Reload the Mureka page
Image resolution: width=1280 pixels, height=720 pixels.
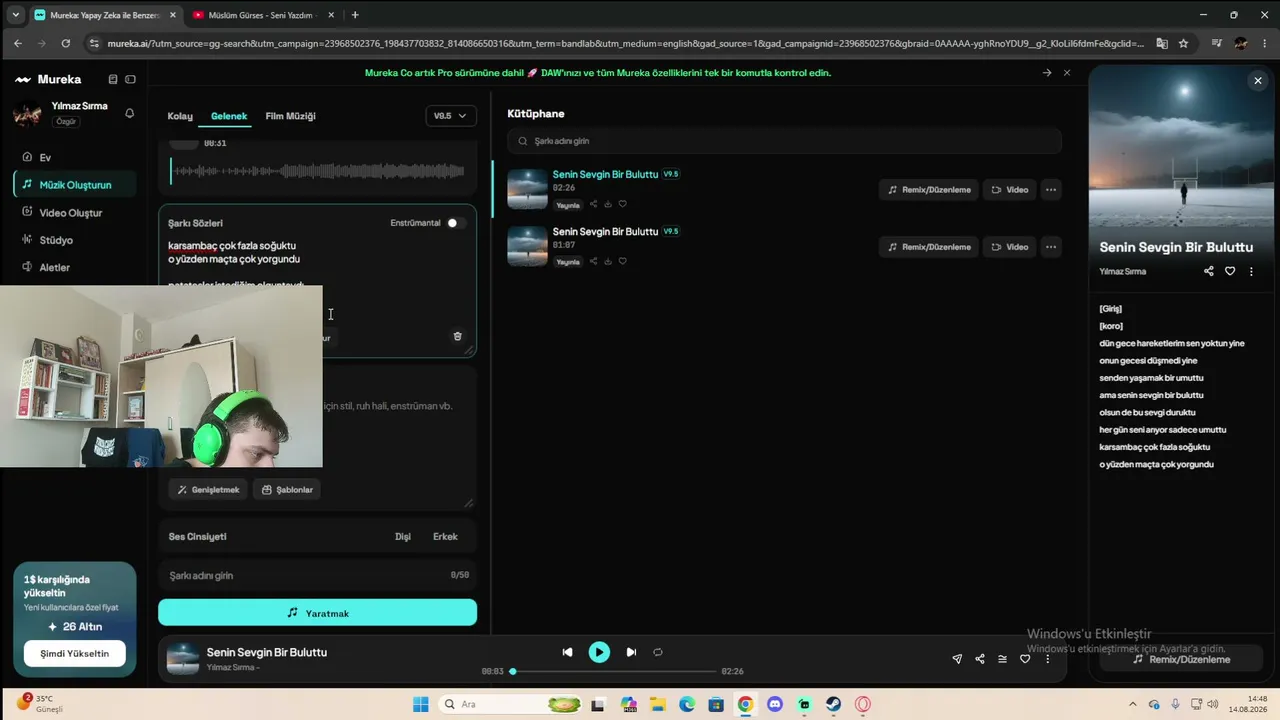(x=66, y=44)
